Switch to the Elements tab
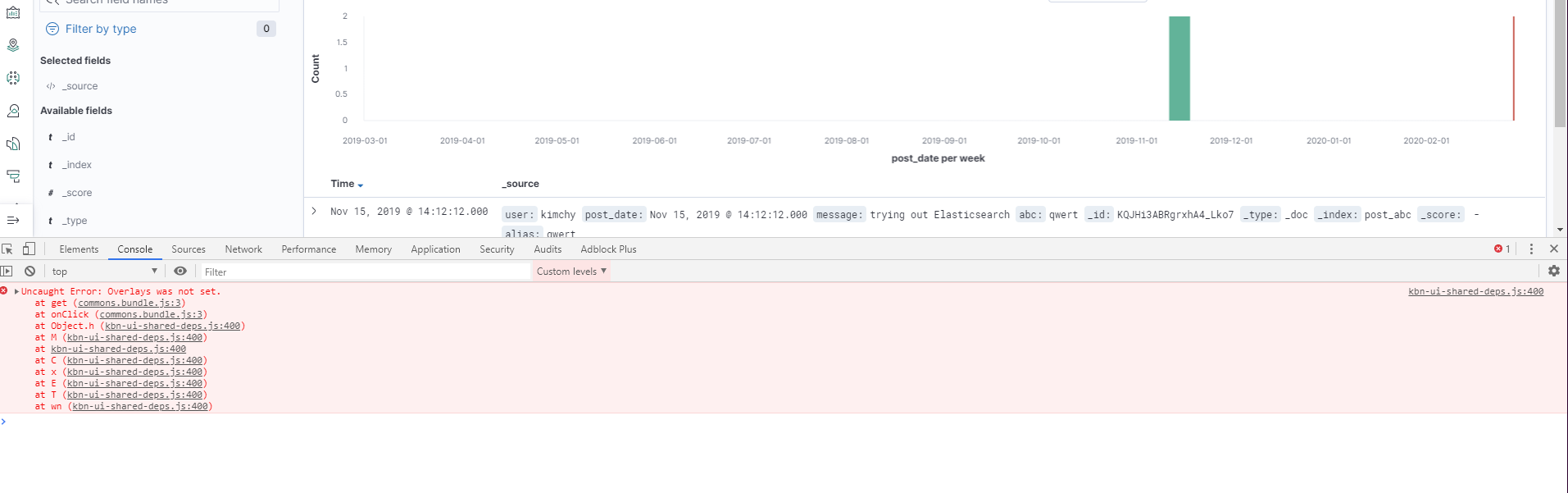Viewport: 1568px width, 493px height. tap(79, 249)
